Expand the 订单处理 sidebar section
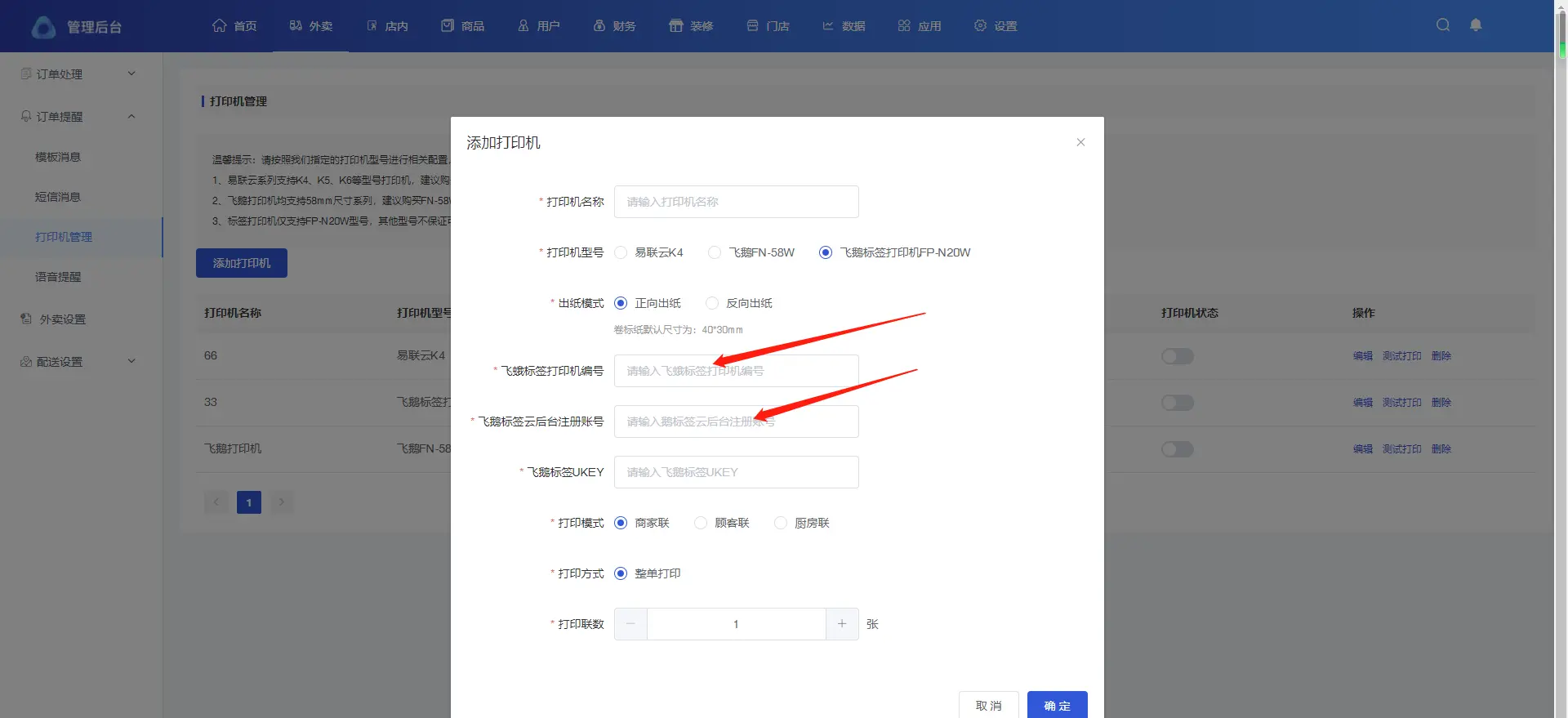 pyautogui.click(x=131, y=74)
